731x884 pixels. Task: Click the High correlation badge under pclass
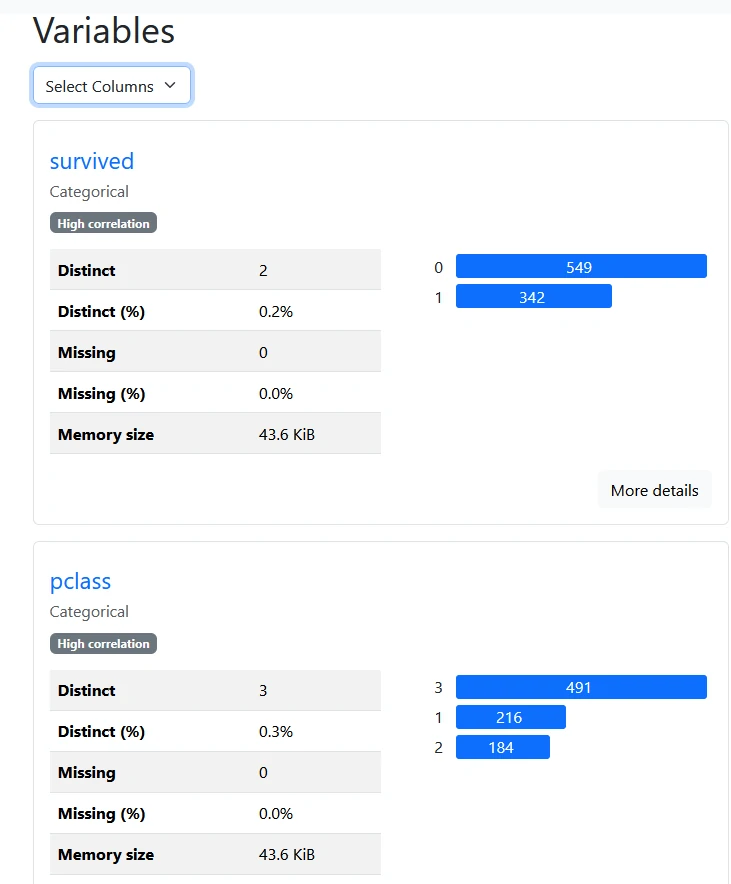(103, 643)
